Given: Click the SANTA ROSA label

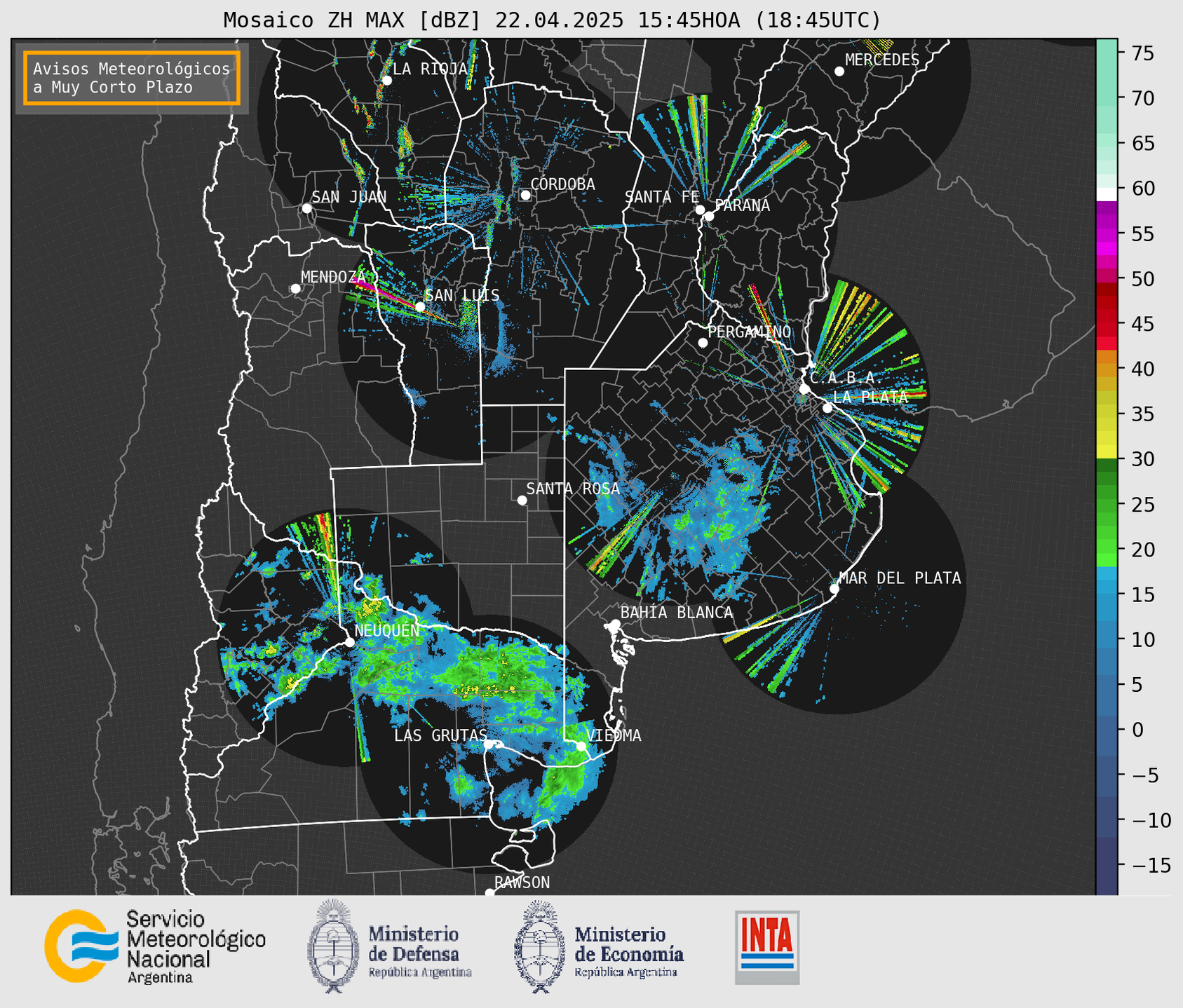Looking at the screenshot, I should click(x=573, y=489).
